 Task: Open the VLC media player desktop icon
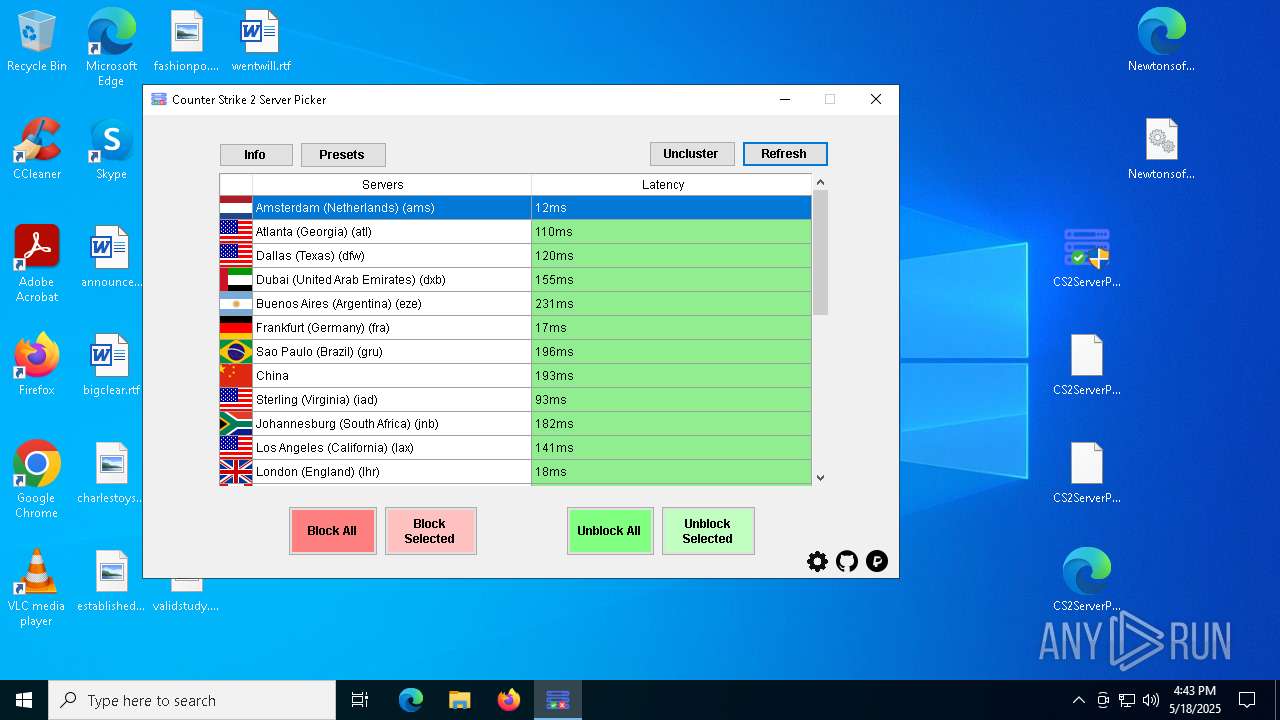(x=37, y=588)
